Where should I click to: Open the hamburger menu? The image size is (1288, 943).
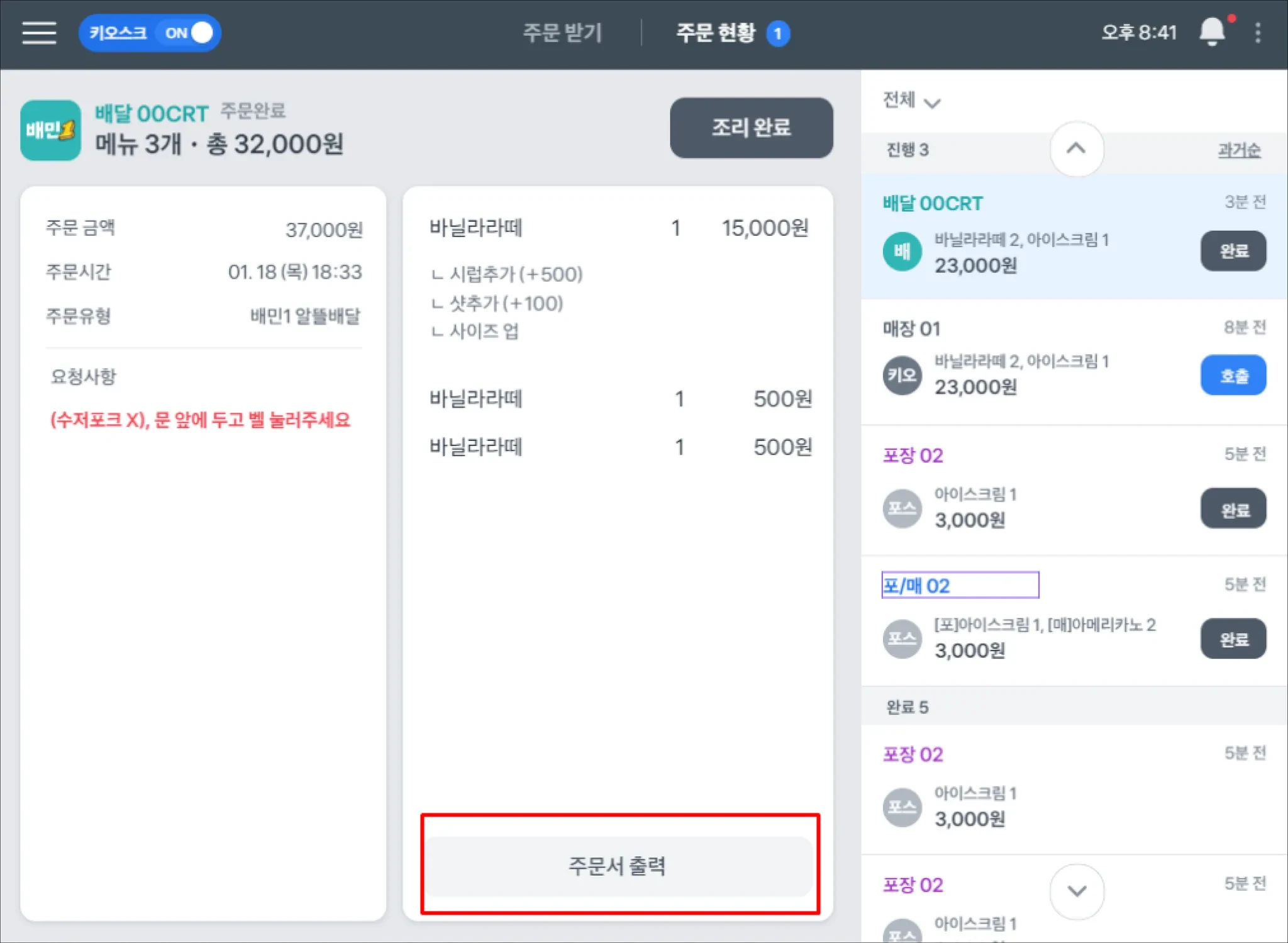click(39, 33)
